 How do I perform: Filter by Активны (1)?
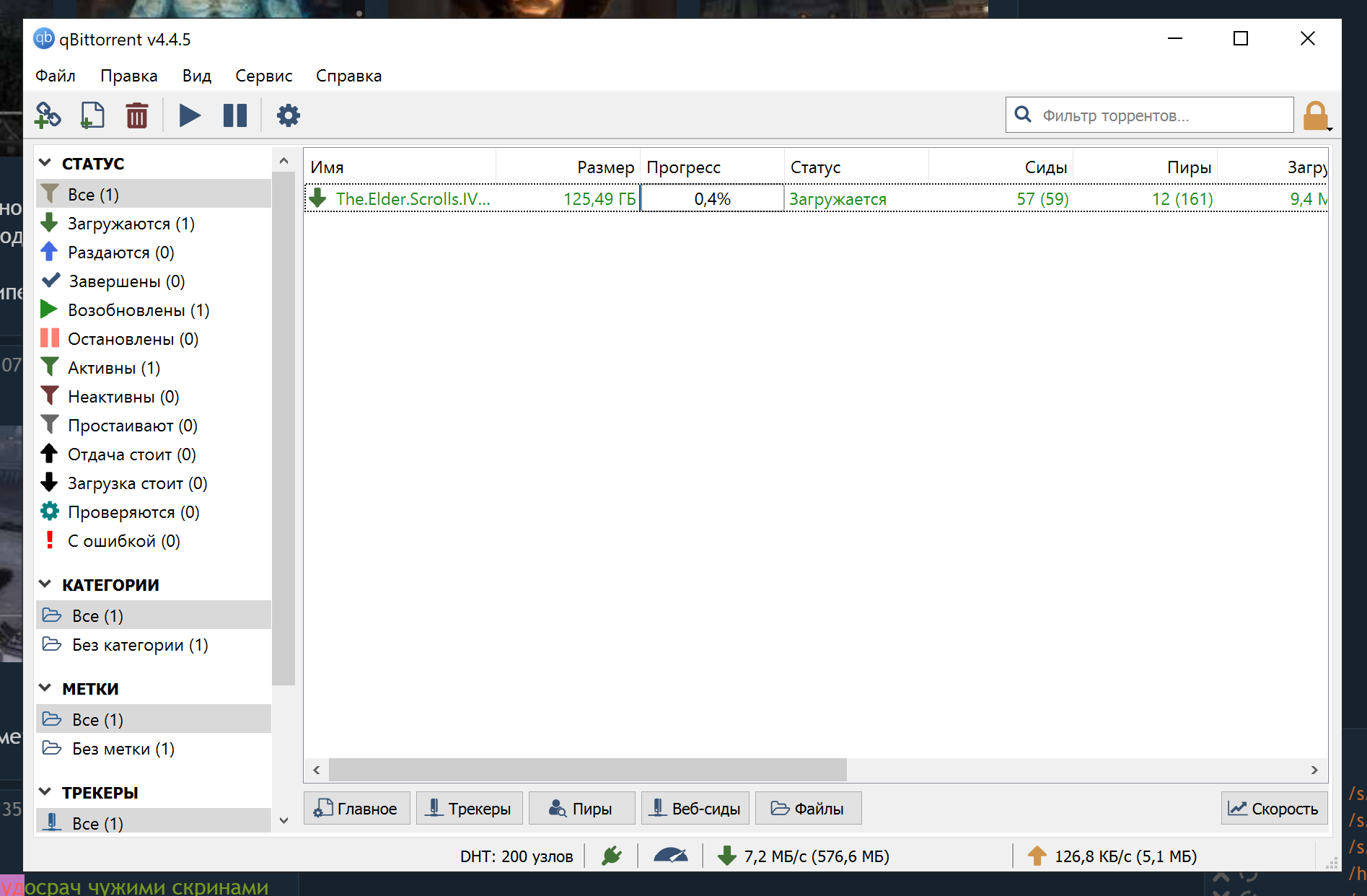154,368
